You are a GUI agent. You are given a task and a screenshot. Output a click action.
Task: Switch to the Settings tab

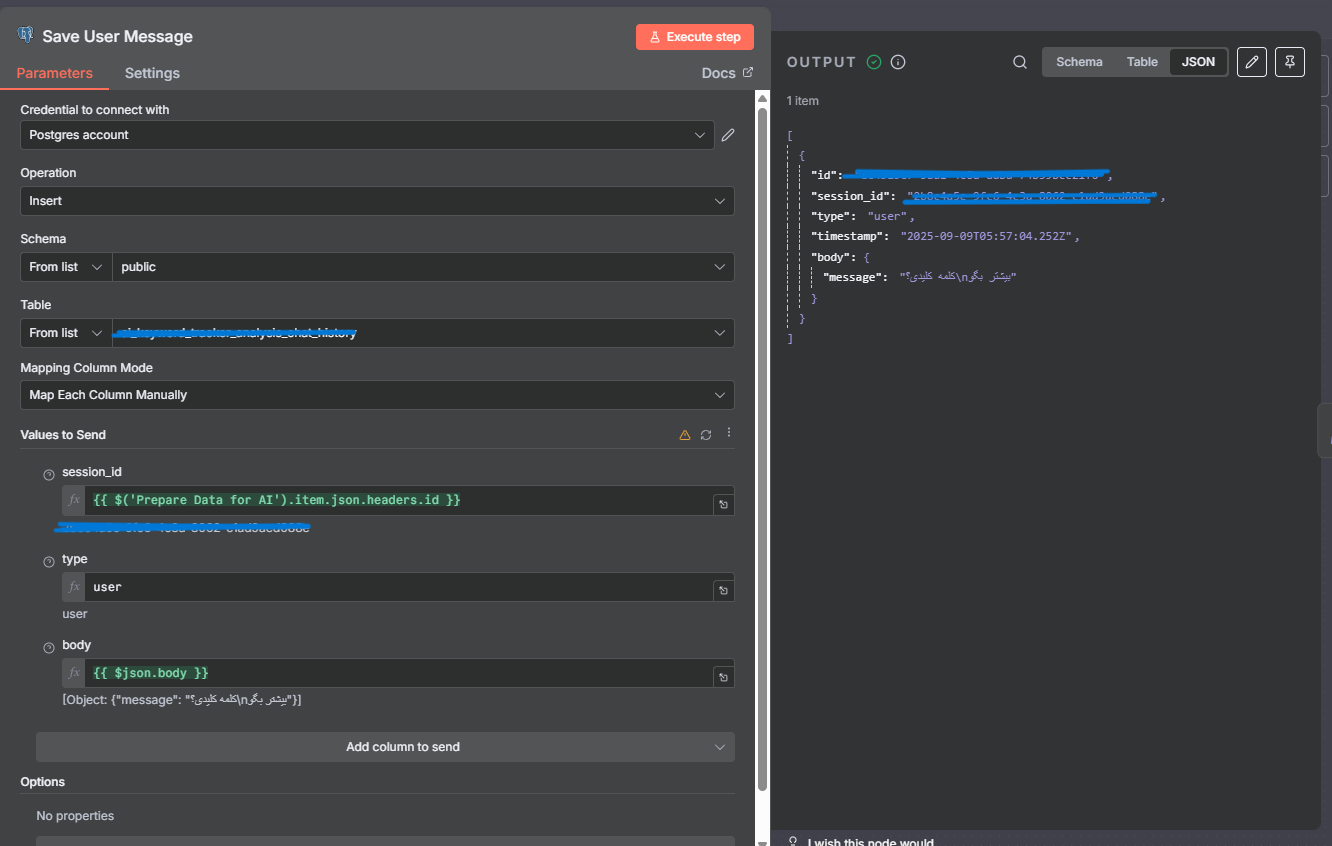151,72
